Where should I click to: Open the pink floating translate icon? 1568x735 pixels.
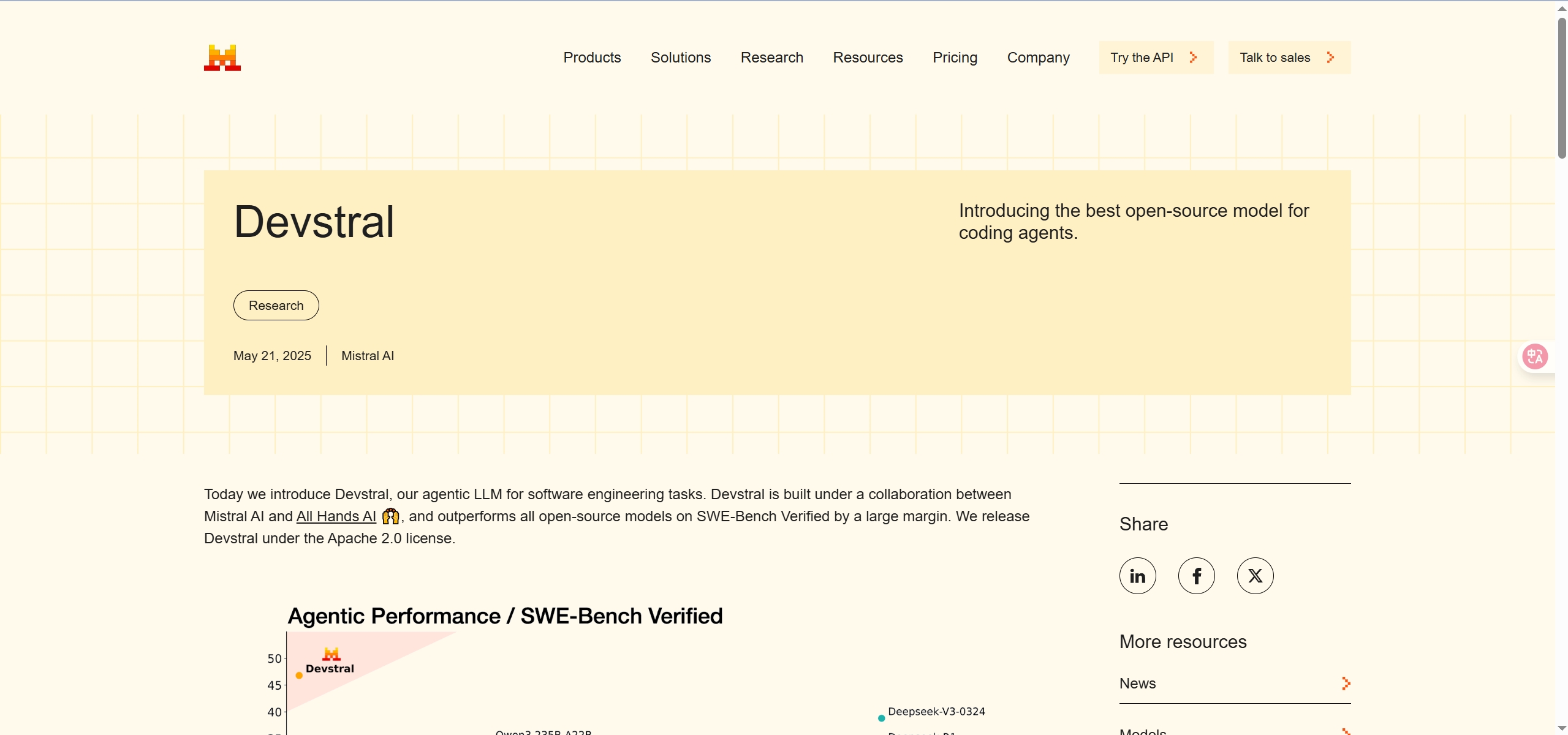click(x=1535, y=356)
